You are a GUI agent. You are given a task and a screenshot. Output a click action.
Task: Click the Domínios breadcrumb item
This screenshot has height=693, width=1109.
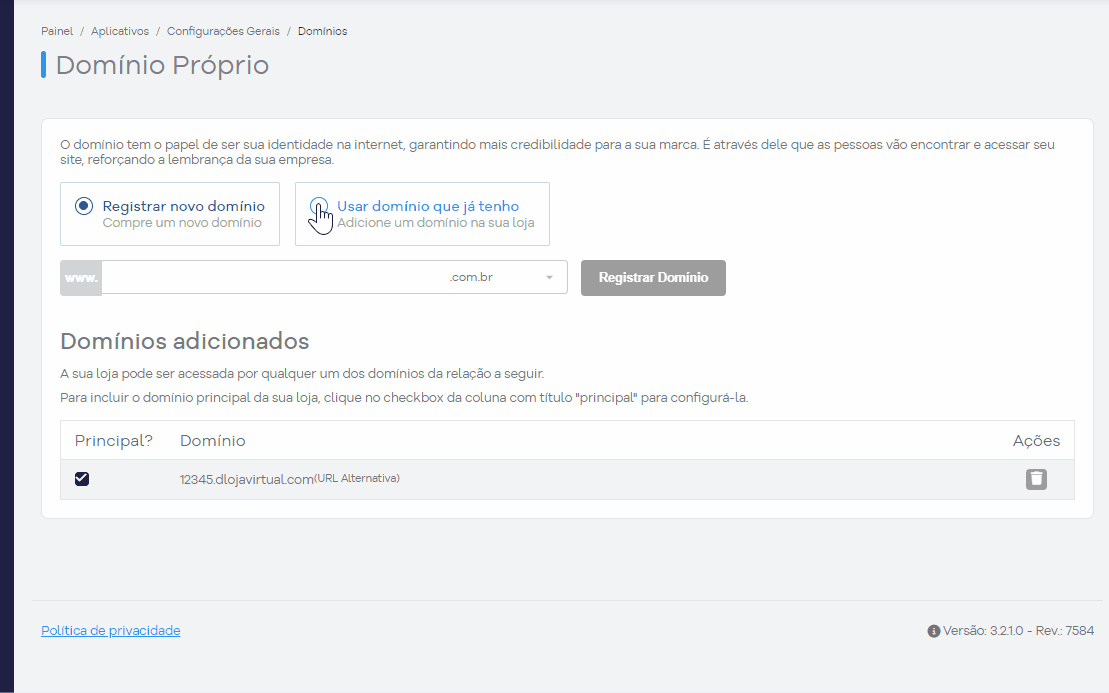[x=322, y=31]
